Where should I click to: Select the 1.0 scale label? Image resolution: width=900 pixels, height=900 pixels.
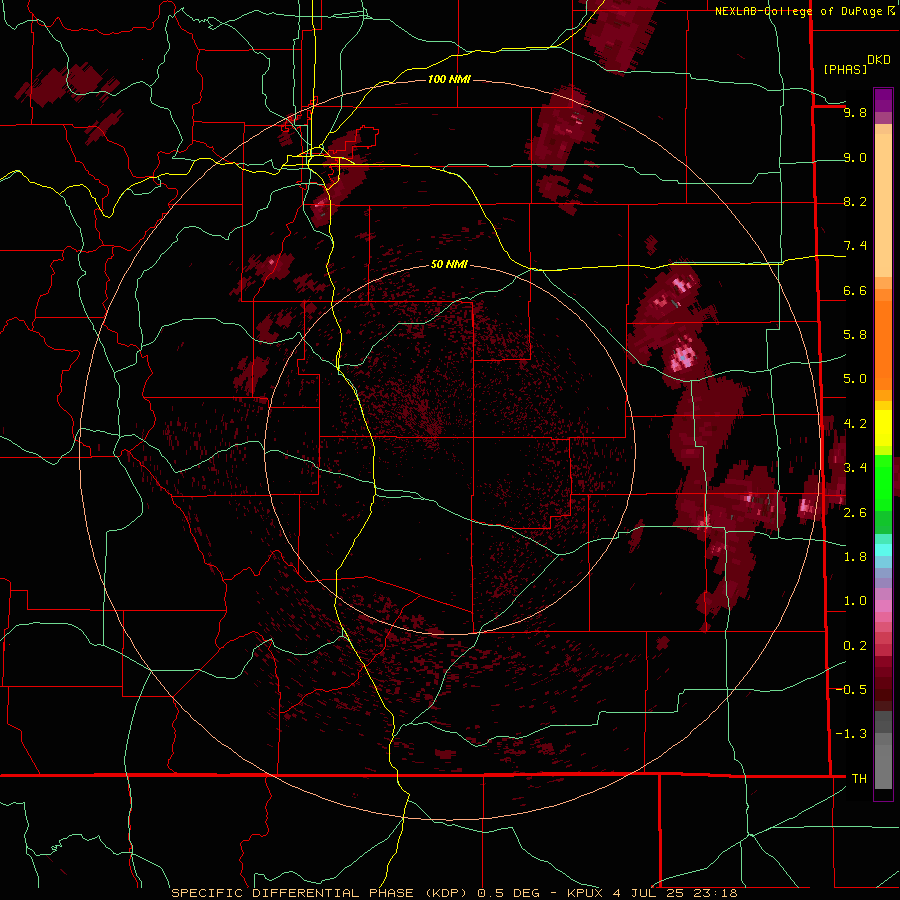[855, 600]
